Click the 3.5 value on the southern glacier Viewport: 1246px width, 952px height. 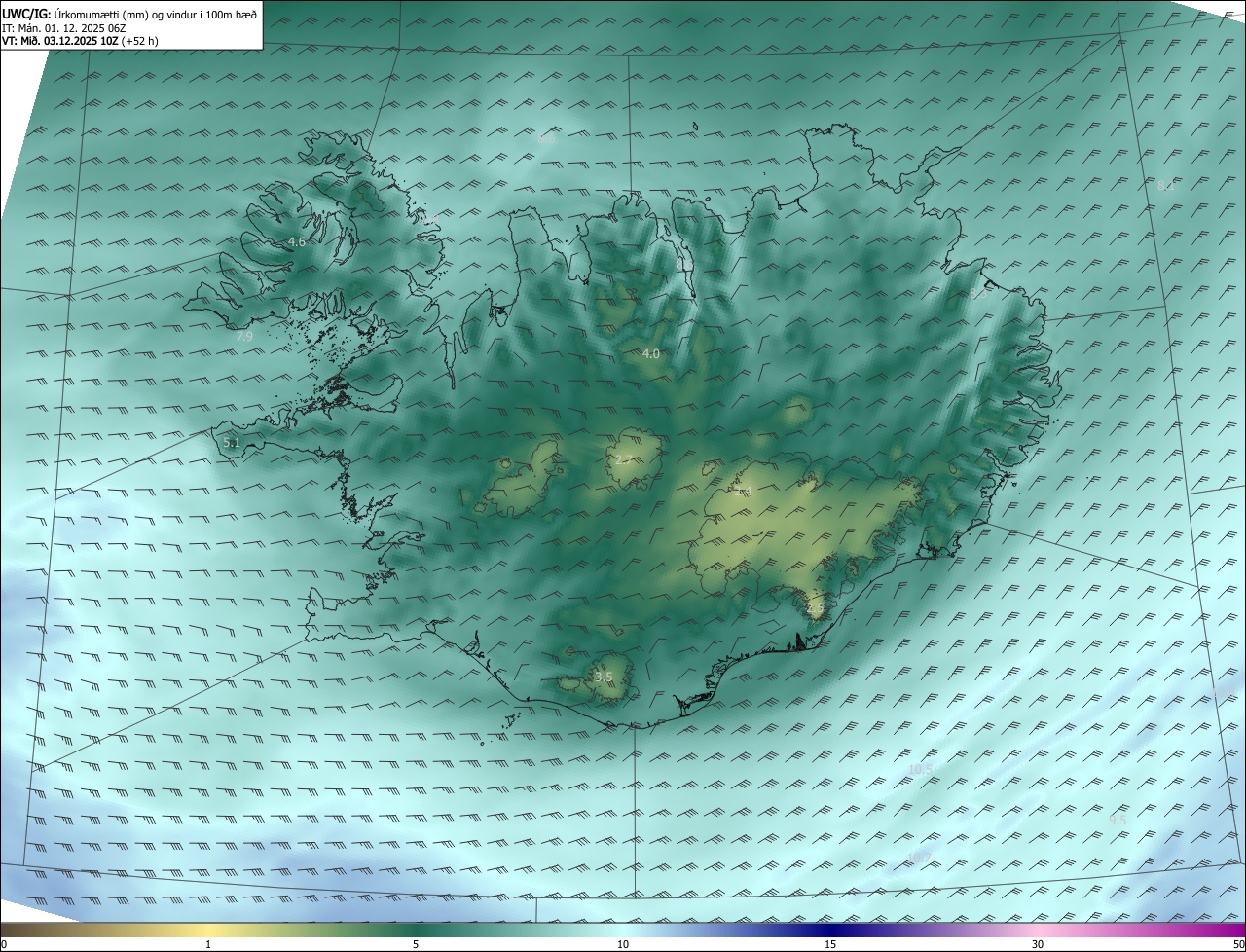pyautogui.click(x=604, y=677)
